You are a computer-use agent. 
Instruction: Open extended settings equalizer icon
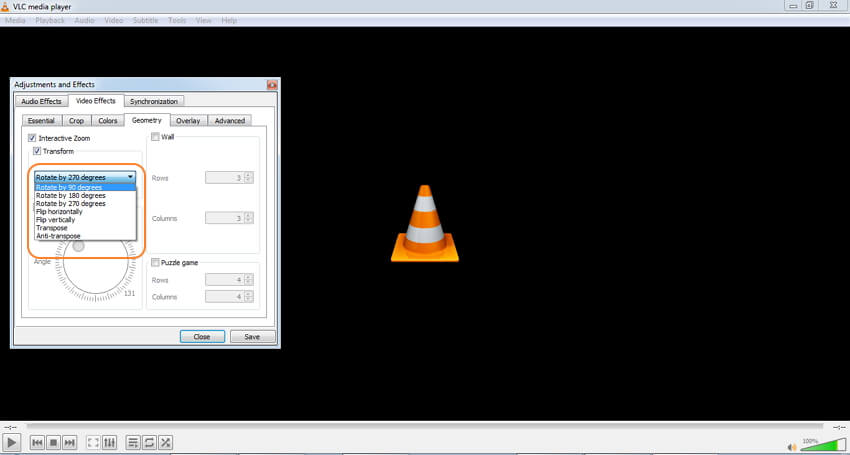pyautogui.click(x=109, y=443)
